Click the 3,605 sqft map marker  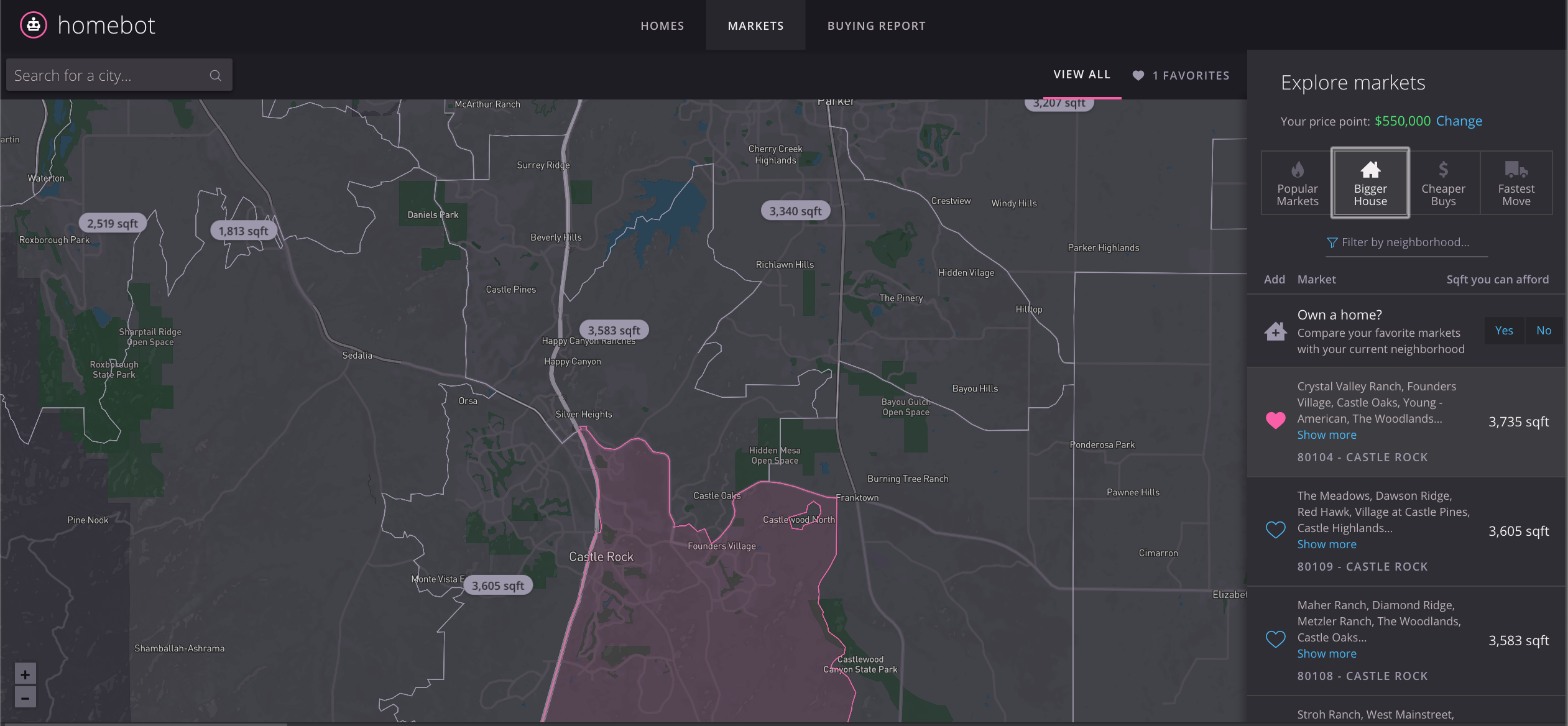coord(497,586)
